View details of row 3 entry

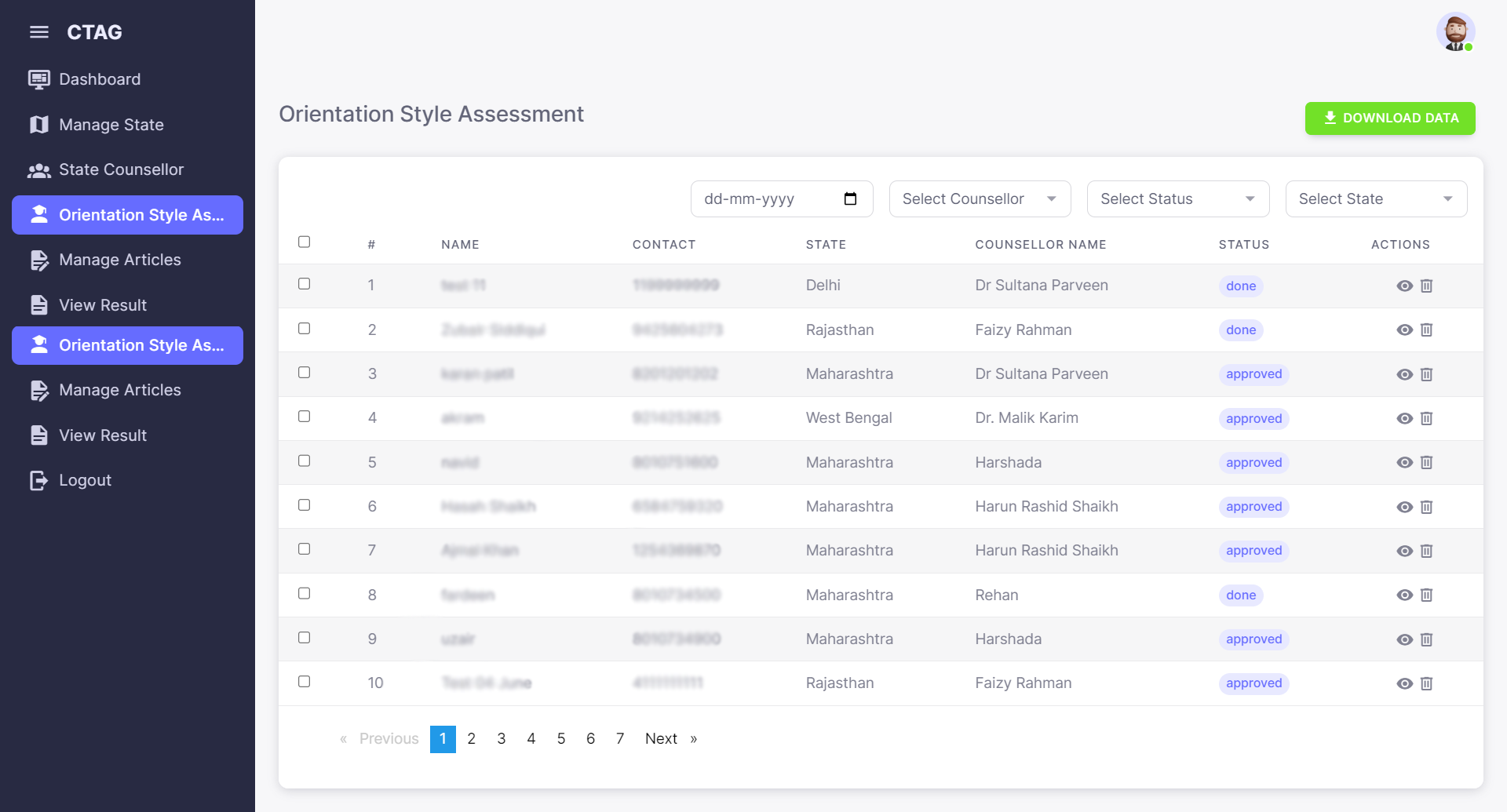click(x=1405, y=375)
